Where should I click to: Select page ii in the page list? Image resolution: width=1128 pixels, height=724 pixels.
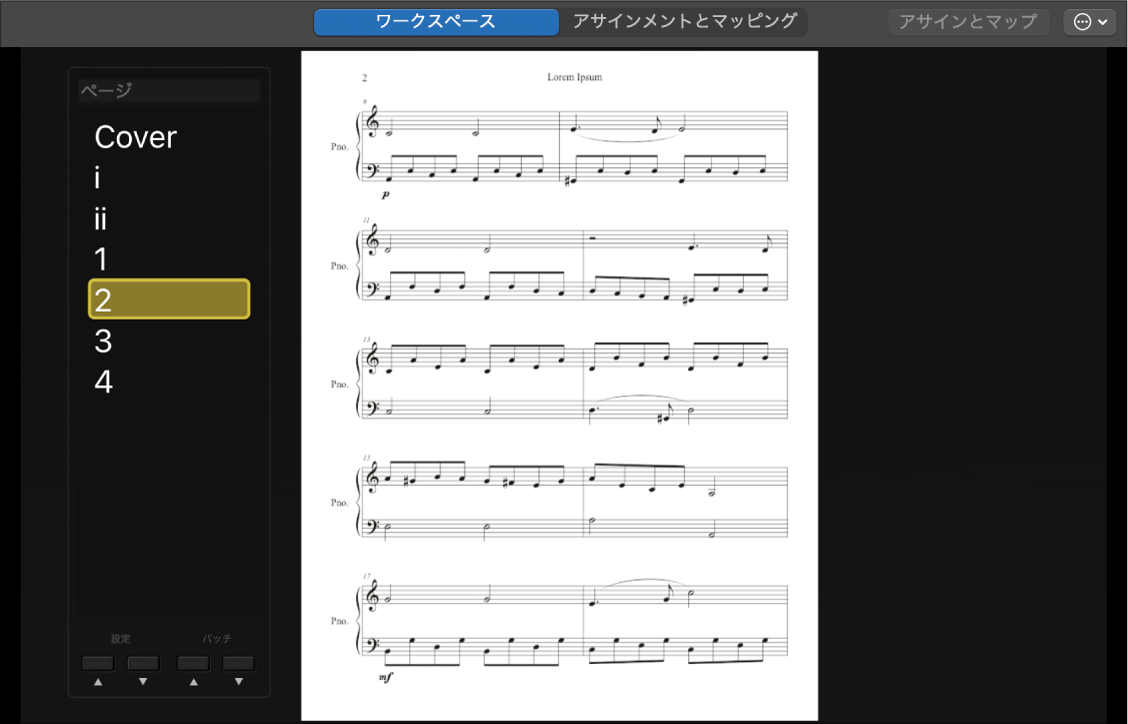click(101, 219)
